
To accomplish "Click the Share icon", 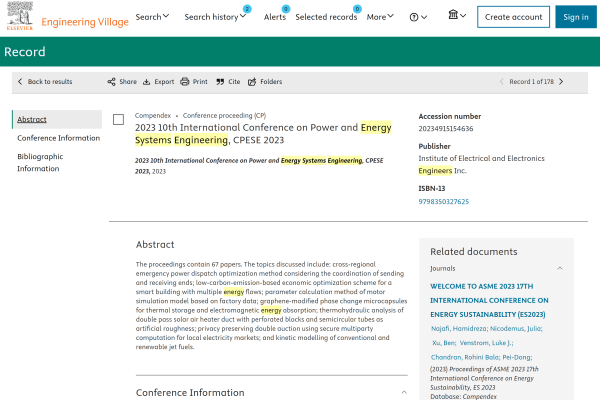I will pos(111,82).
